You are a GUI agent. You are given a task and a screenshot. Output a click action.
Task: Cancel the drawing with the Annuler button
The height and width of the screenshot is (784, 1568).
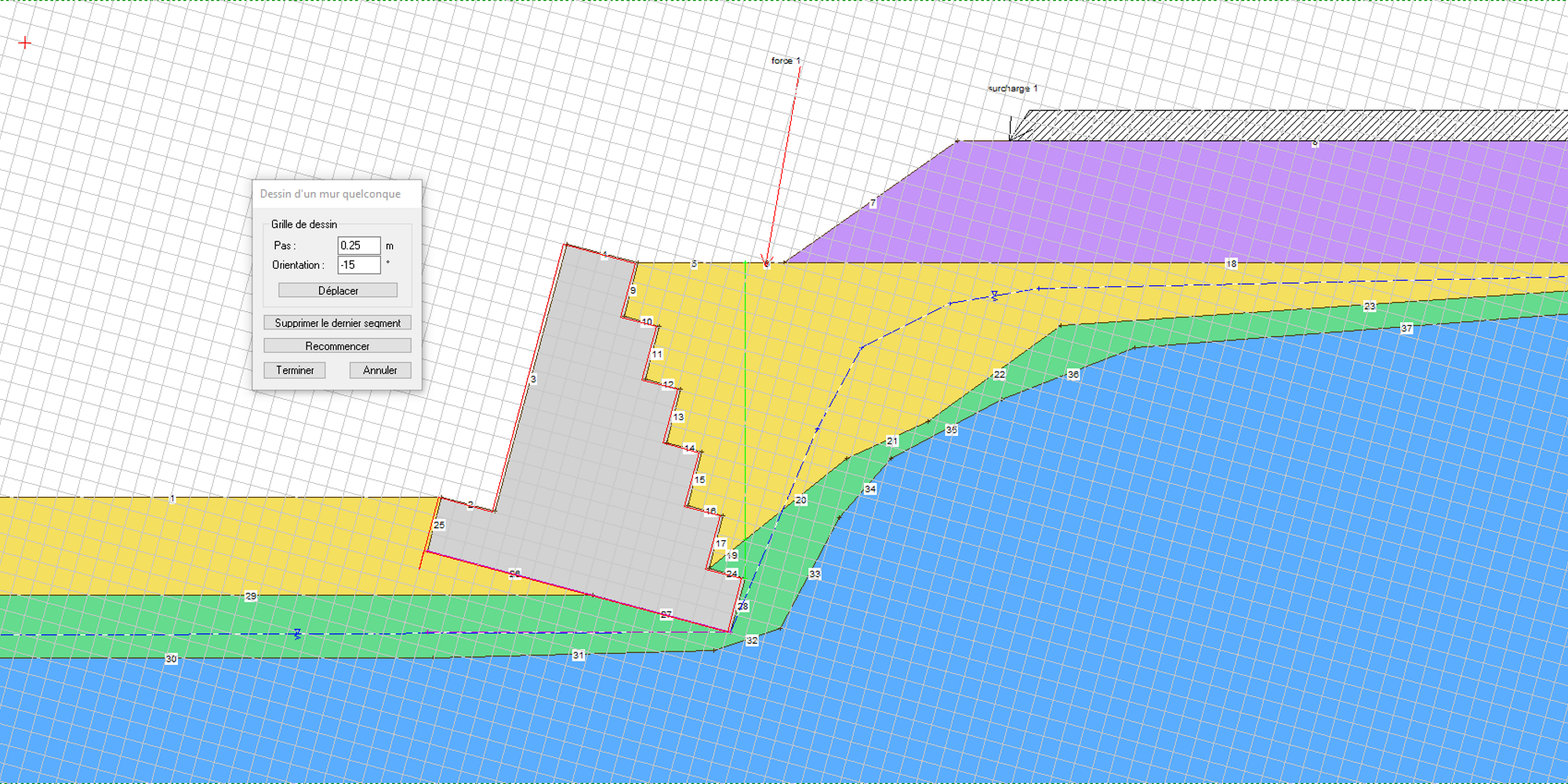click(x=380, y=370)
